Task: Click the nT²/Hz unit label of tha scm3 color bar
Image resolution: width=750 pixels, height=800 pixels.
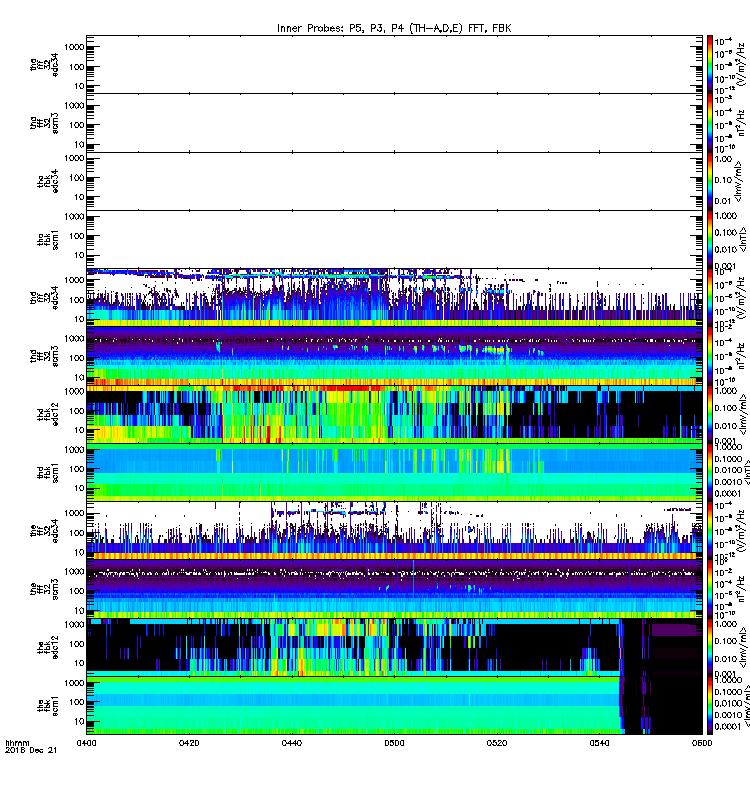Action: (743, 124)
